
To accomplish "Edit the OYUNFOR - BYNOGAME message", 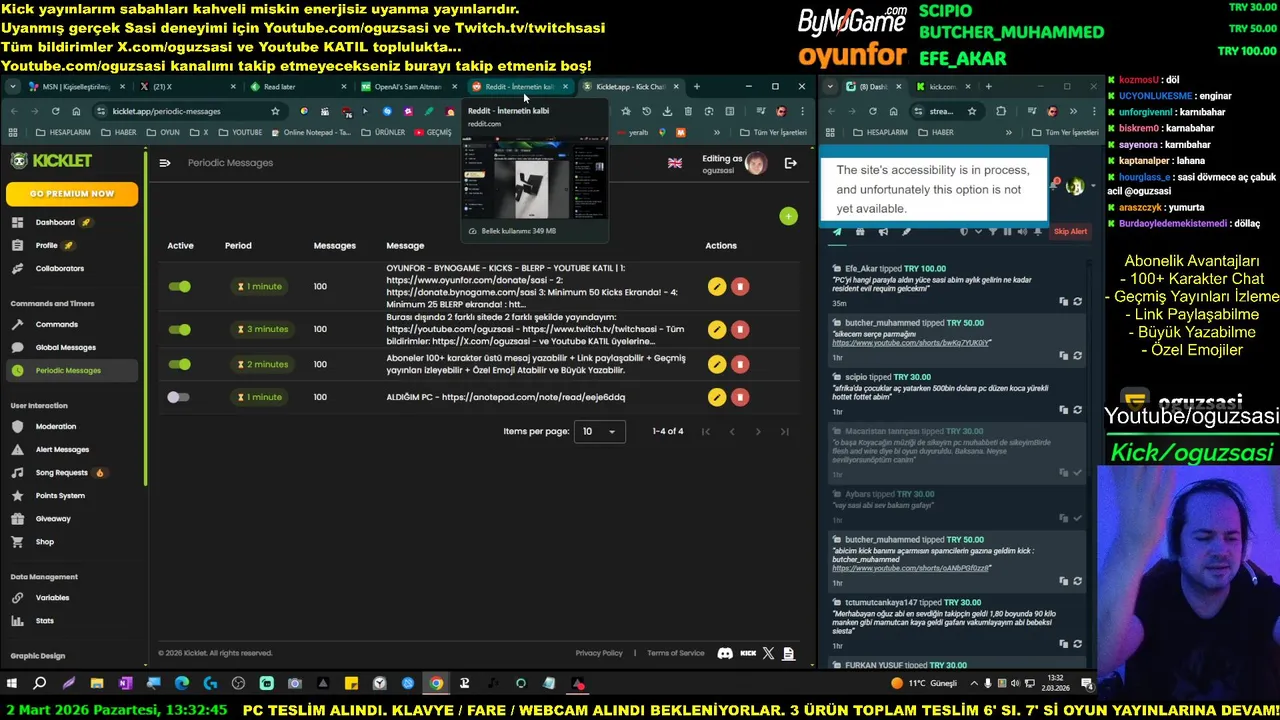I will tap(716, 287).
